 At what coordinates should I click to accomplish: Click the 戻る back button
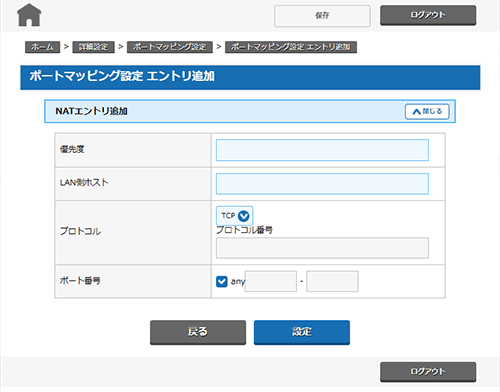click(x=198, y=332)
